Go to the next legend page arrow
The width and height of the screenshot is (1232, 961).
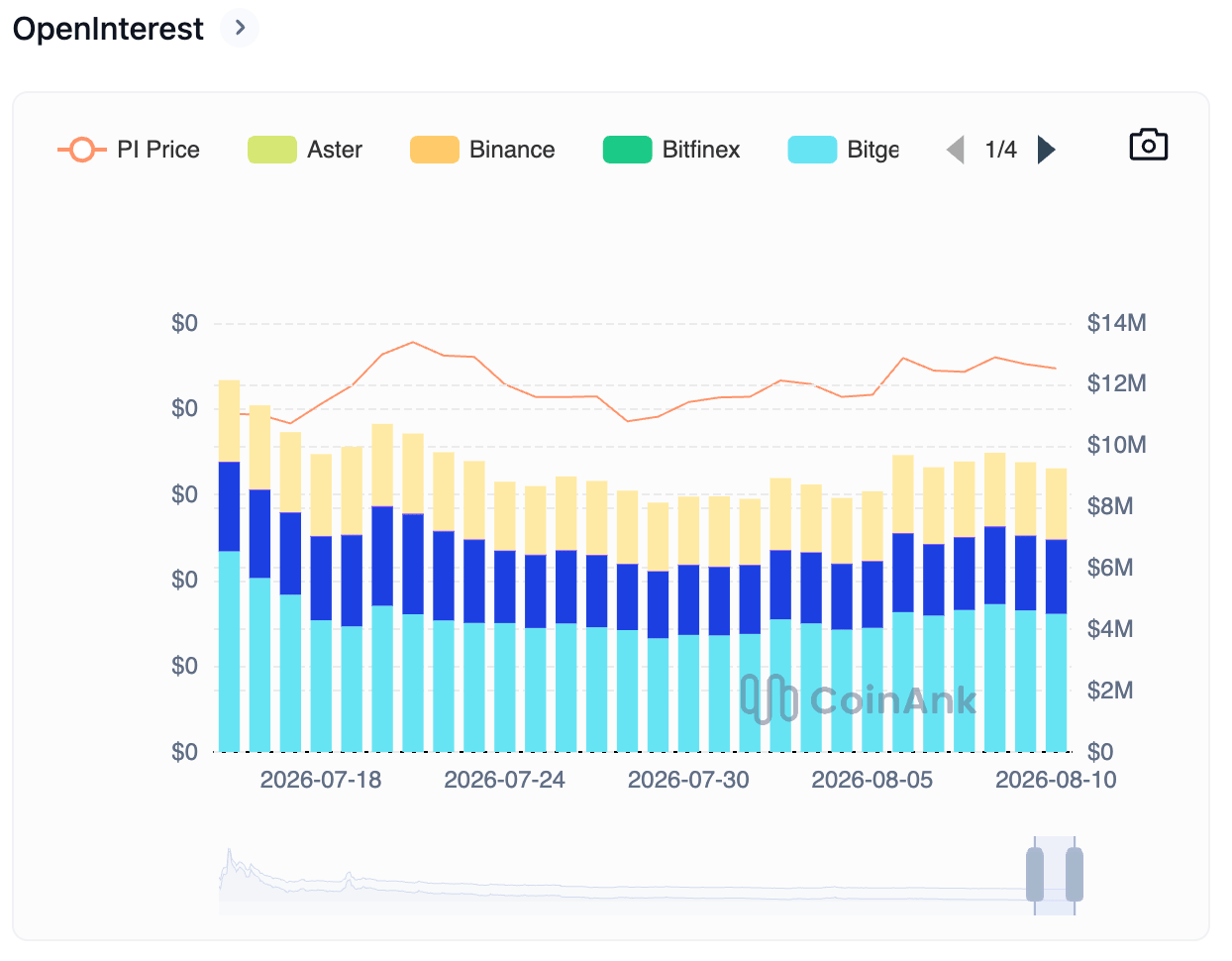(1046, 150)
